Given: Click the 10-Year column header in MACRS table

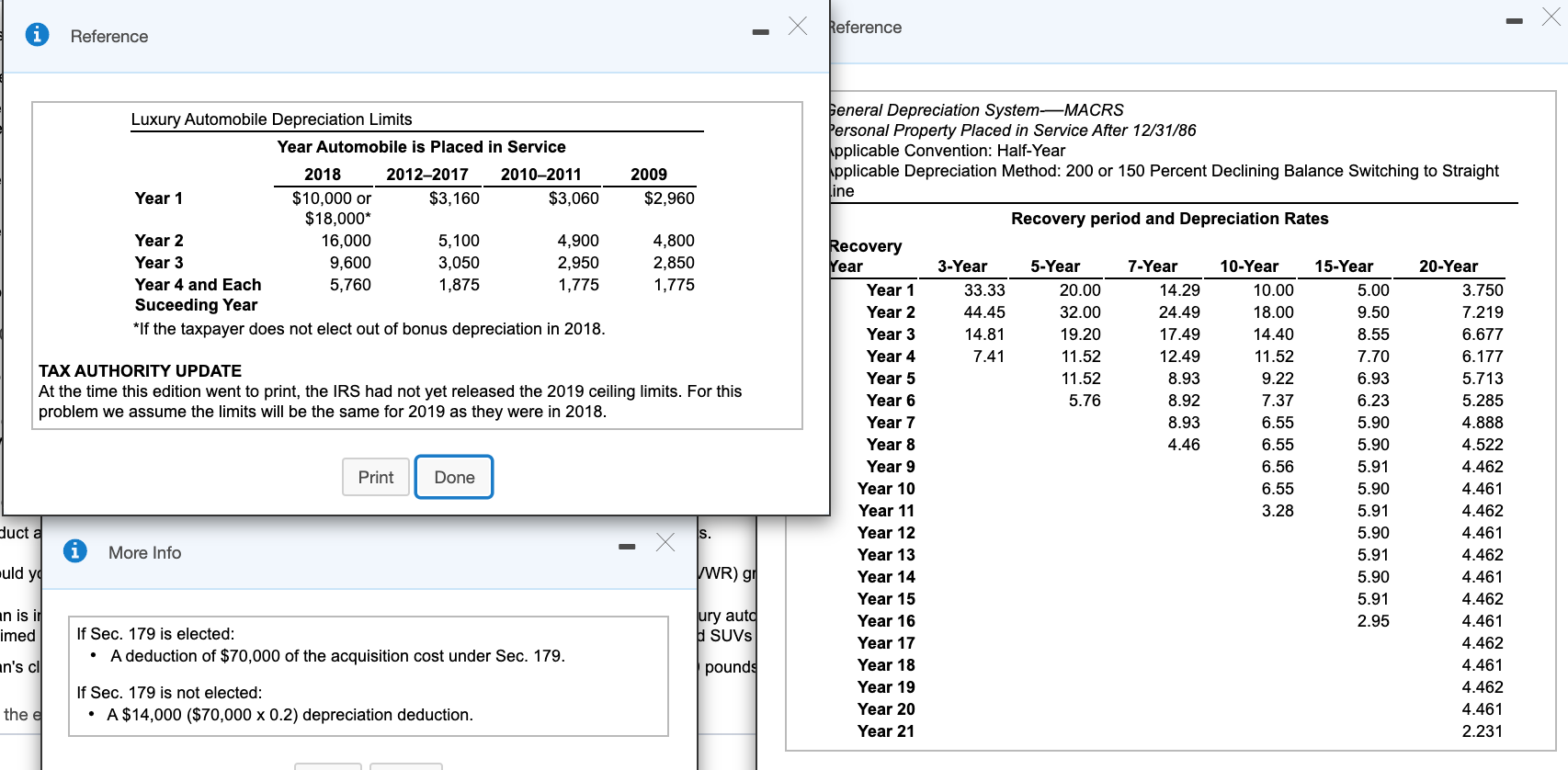Looking at the screenshot, I should [x=1249, y=266].
